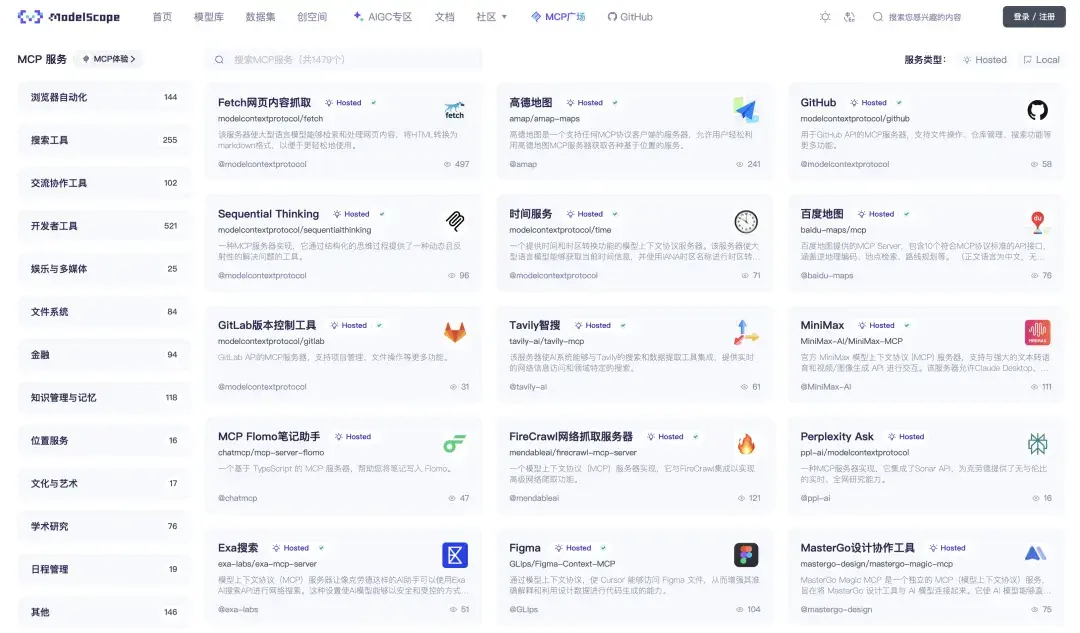
Task: Select the 知识管理与记忆 category
Action: [104, 397]
